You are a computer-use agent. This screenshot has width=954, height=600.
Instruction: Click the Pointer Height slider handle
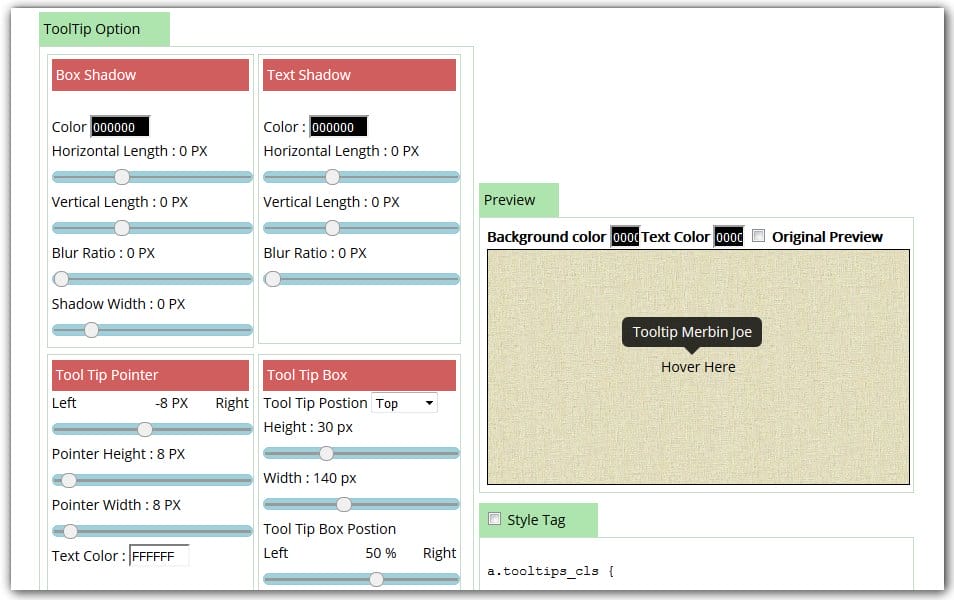[68, 480]
